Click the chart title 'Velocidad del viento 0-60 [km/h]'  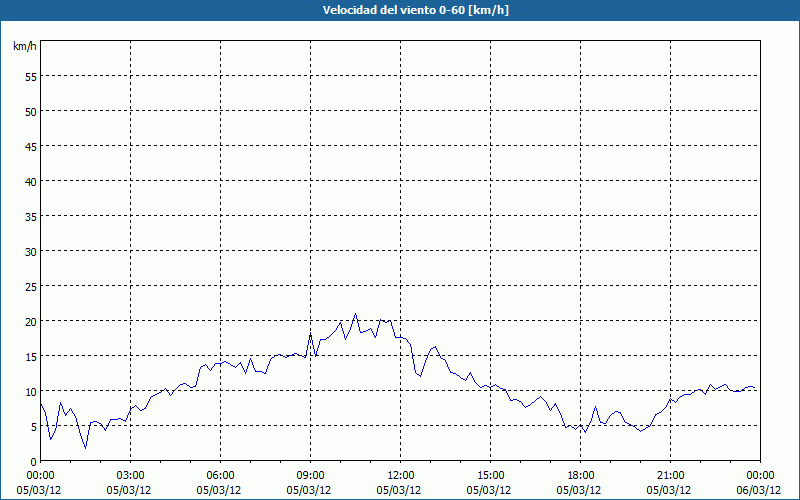click(415, 10)
